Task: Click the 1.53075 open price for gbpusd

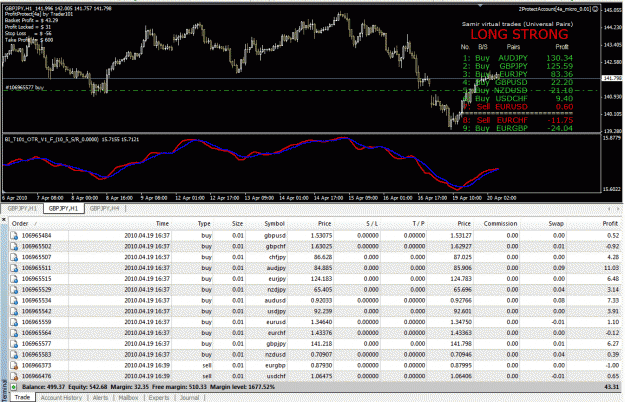Action: click(321, 236)
